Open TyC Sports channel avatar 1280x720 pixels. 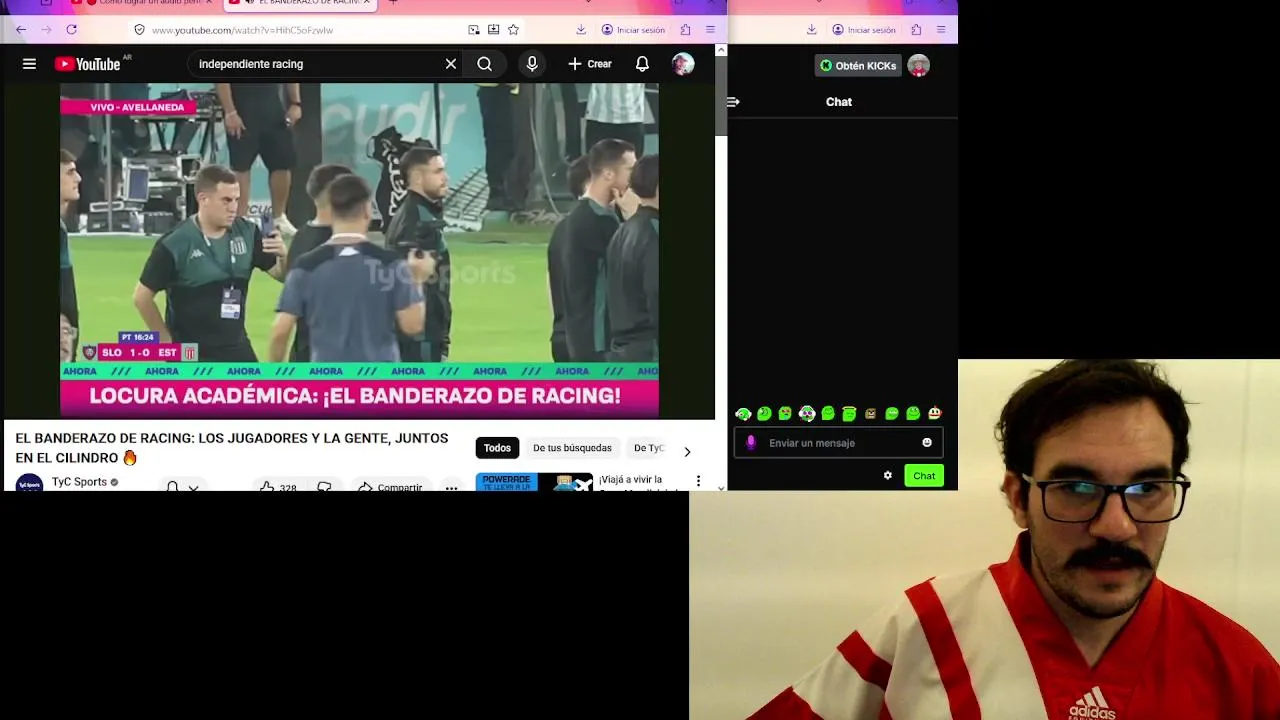pyautogui.click(x=29, y=484)
